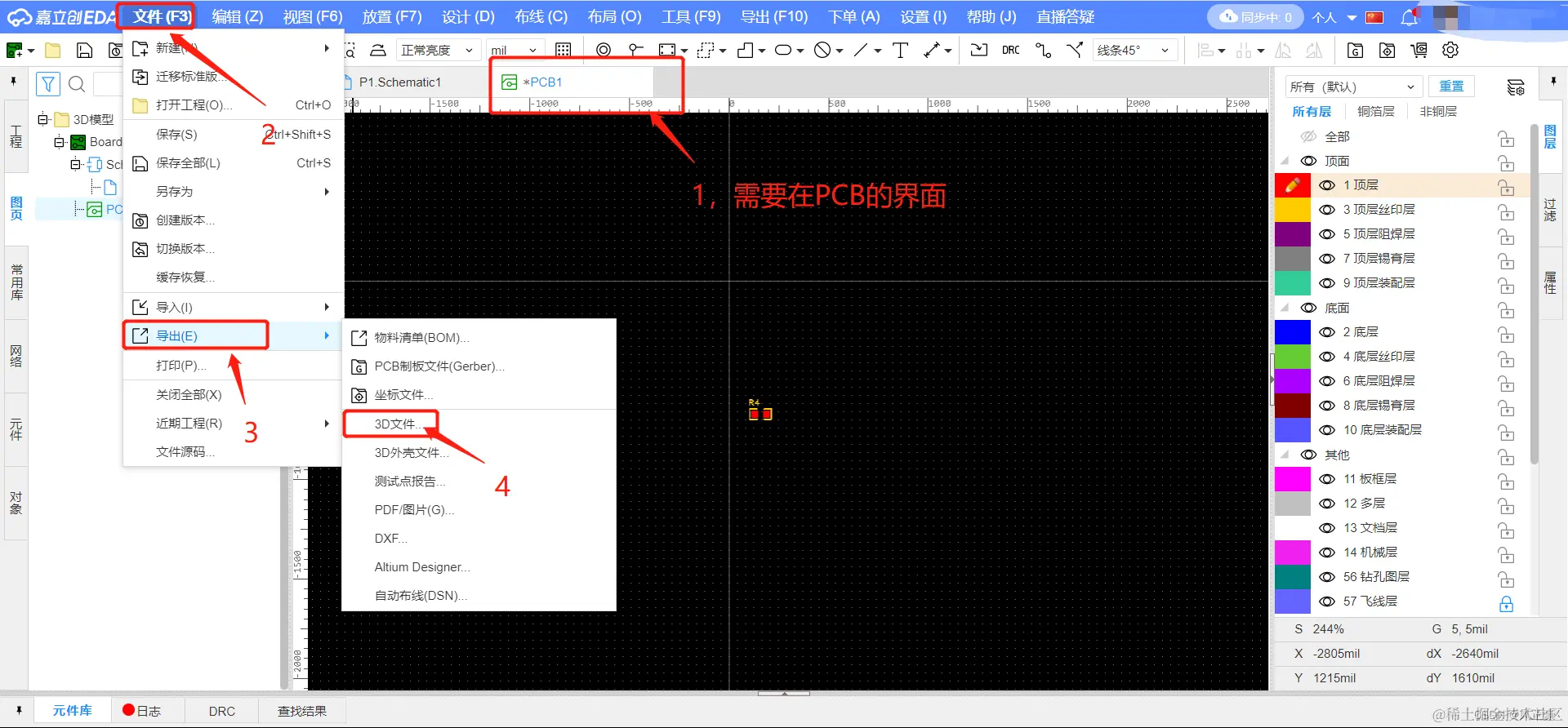Toggle visibility of 5 顶层阻焊层

pyautogui.click(x=1327, y=234)
